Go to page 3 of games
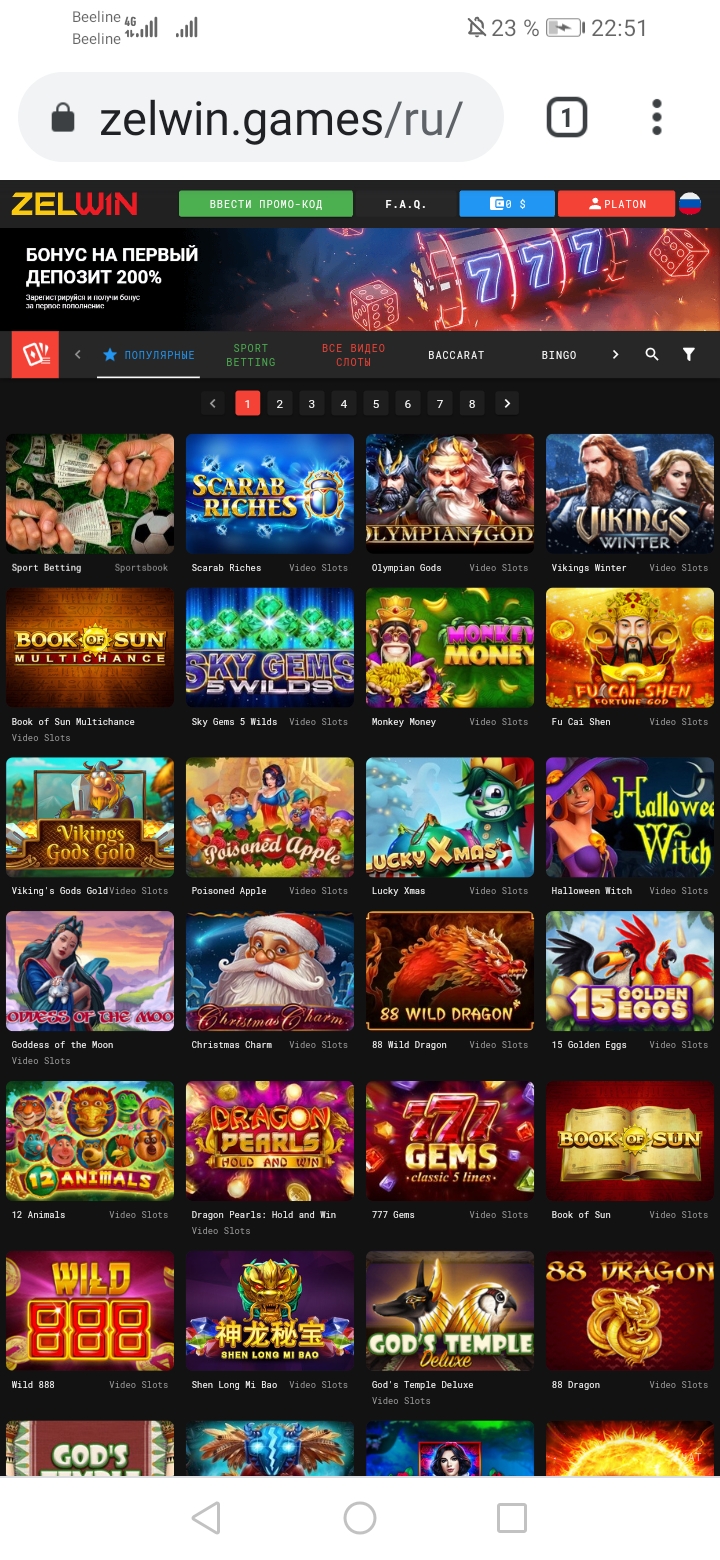720x1560 pixels. [x=312, y=404]
